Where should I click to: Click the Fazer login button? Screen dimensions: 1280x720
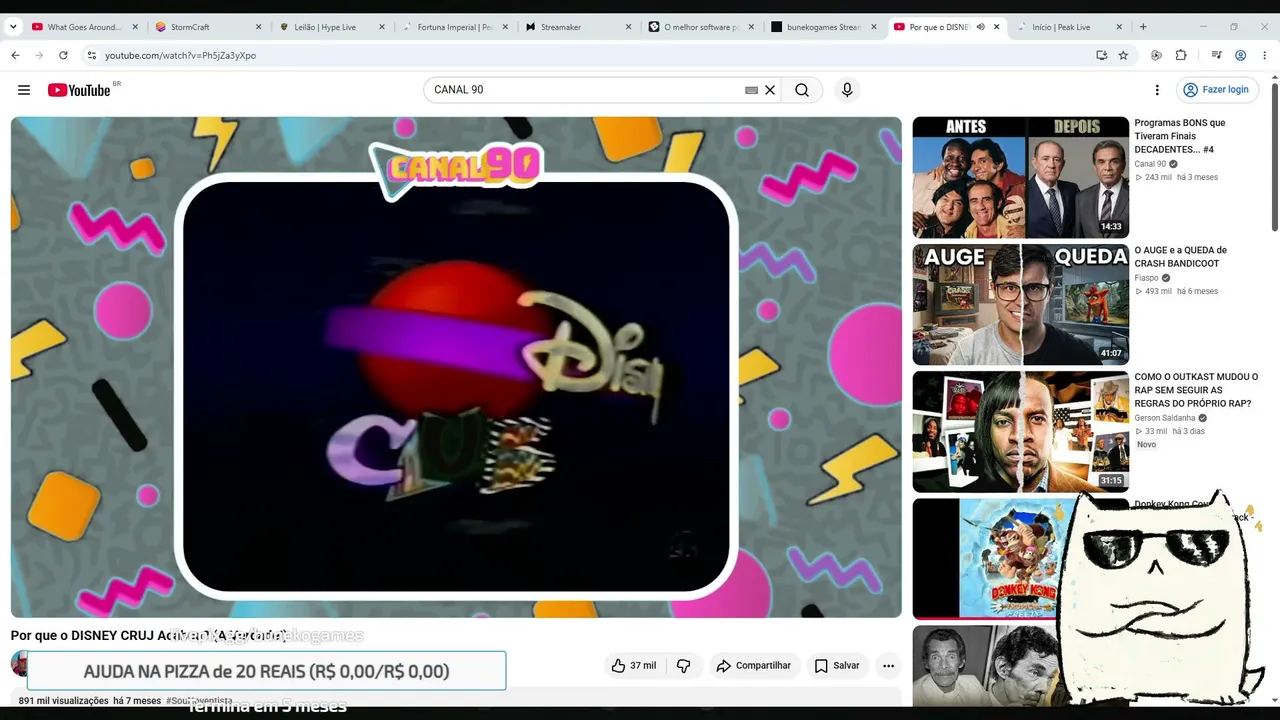(1215, 90)
